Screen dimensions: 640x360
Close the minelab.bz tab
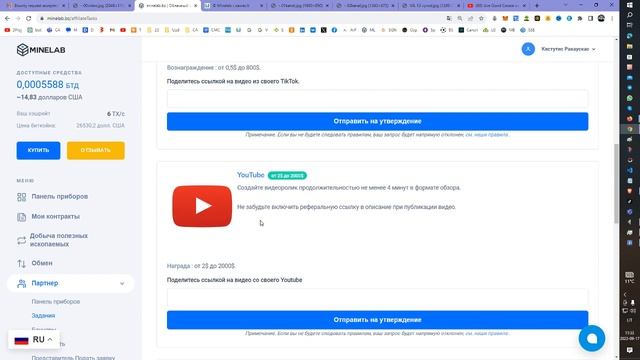click(196, 6)
